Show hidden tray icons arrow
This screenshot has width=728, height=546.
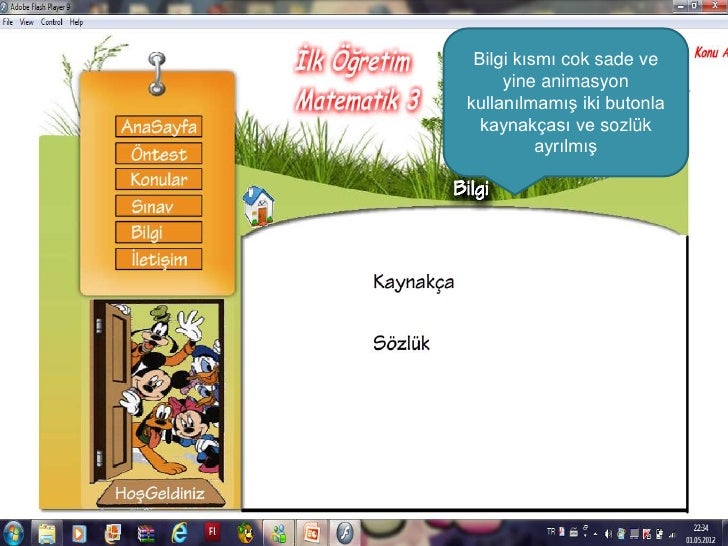[595, 534]
